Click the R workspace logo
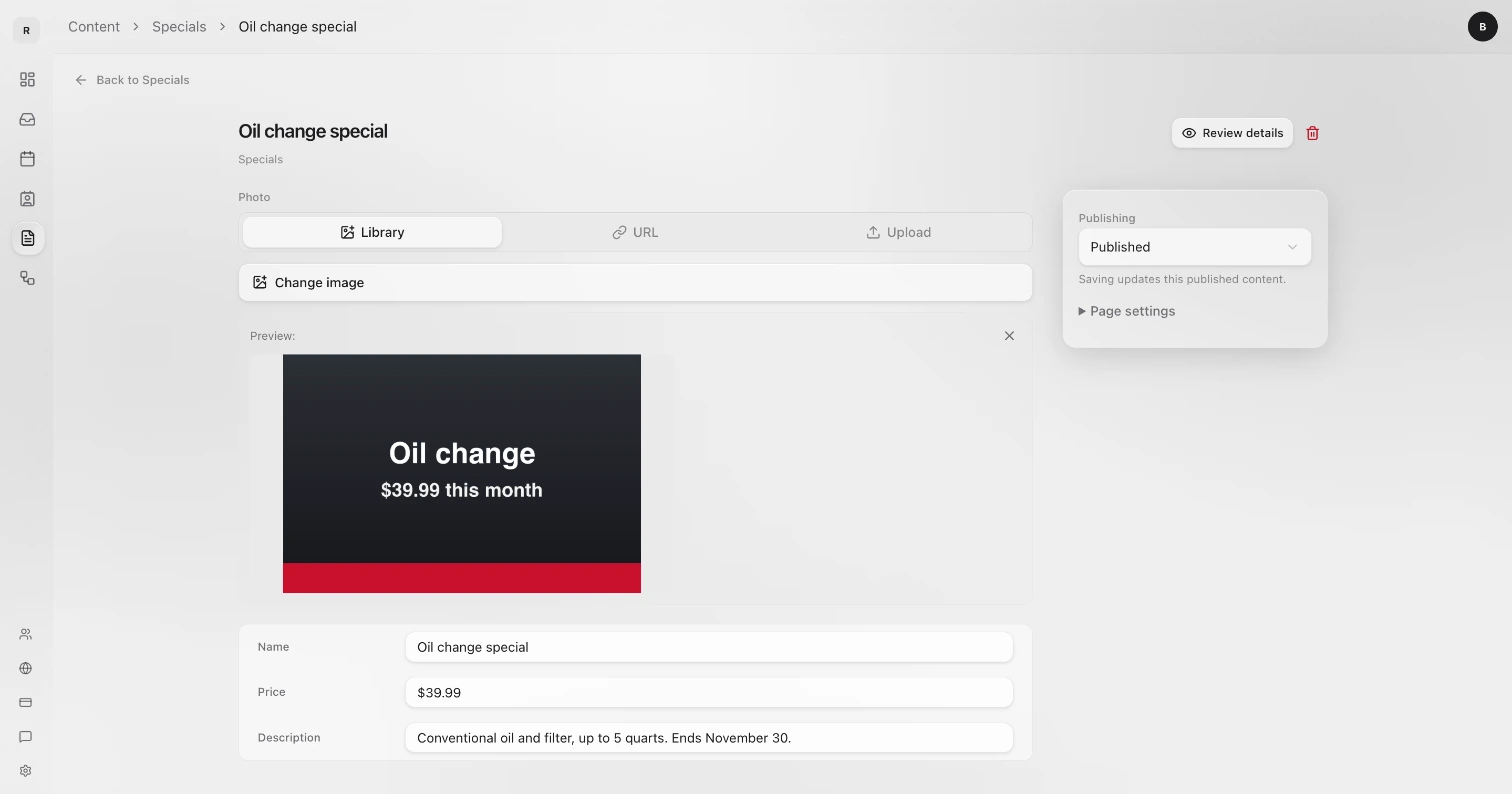 26,30
